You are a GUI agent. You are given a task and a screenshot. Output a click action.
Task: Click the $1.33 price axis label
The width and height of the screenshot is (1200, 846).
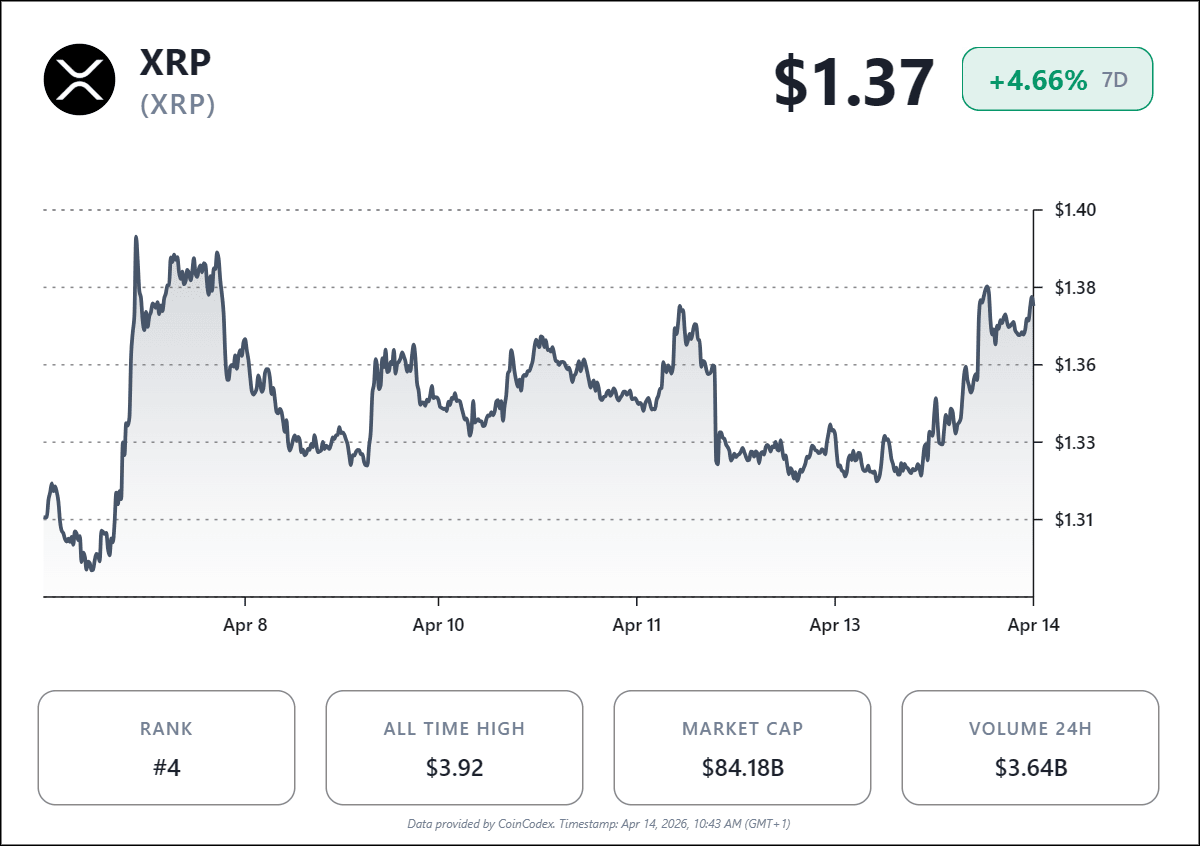pyautogui.click(x=1075, y=442)
